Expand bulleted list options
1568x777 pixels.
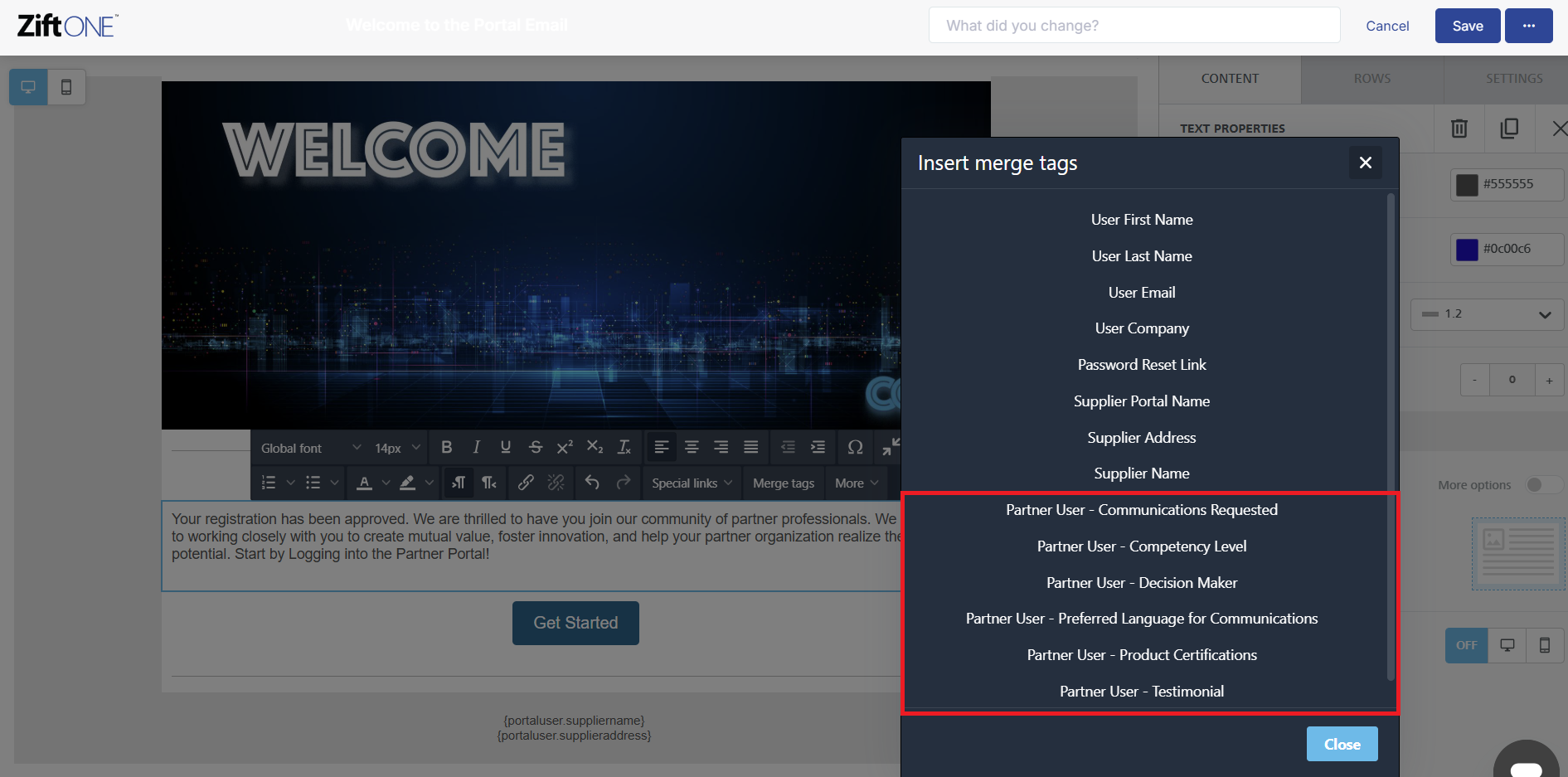pyautogui.click(x=334, y=483)
